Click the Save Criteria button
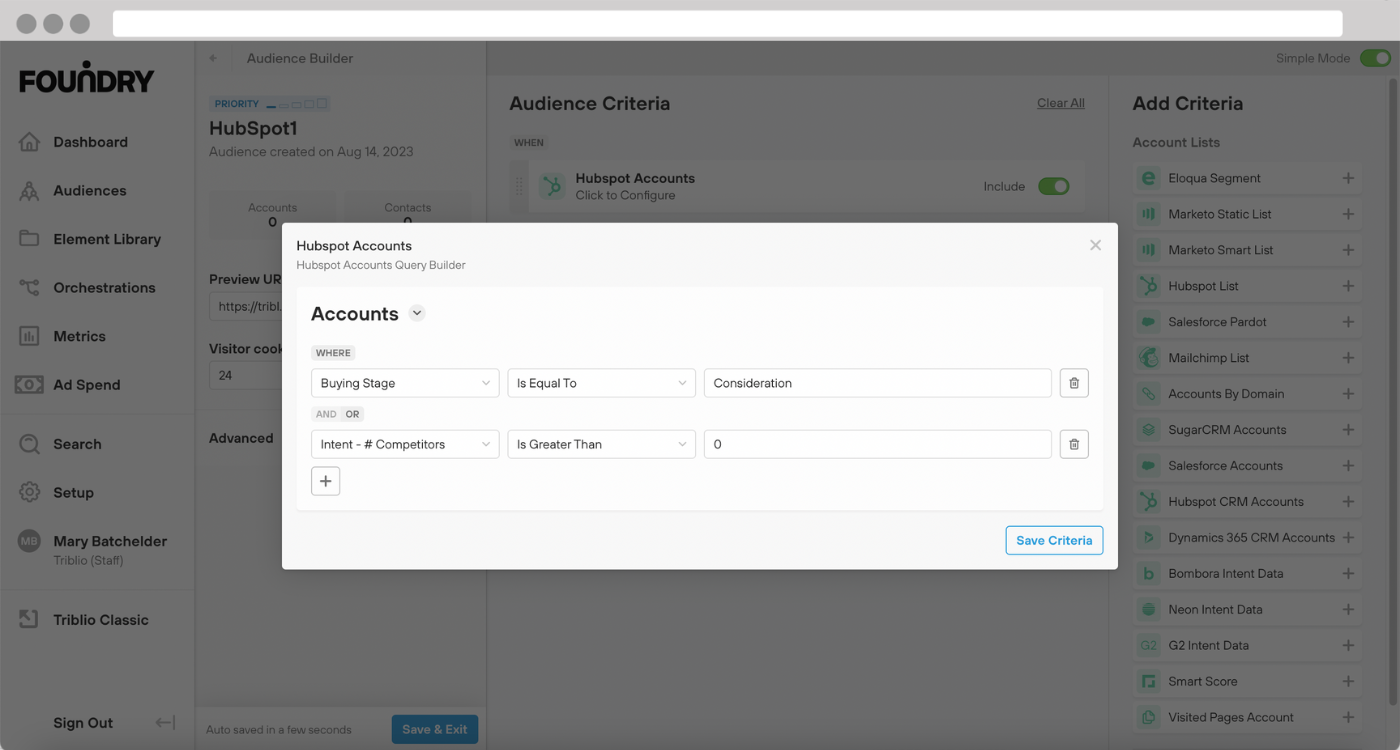1400x750 pixels. [1054, 540]
